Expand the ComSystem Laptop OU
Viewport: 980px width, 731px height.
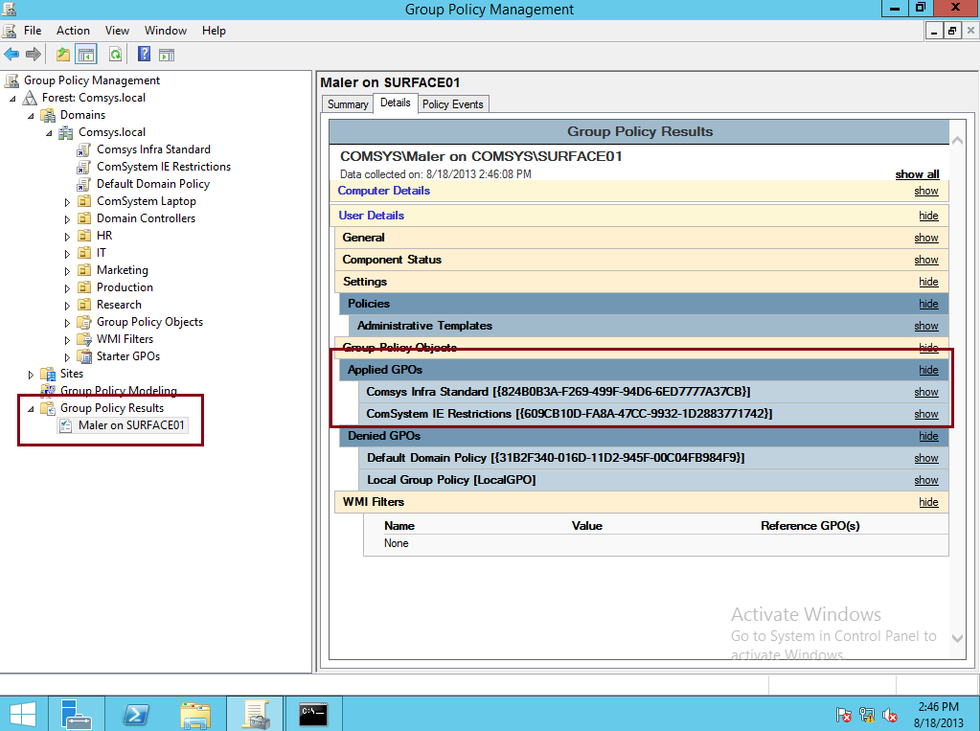(67, 202)
